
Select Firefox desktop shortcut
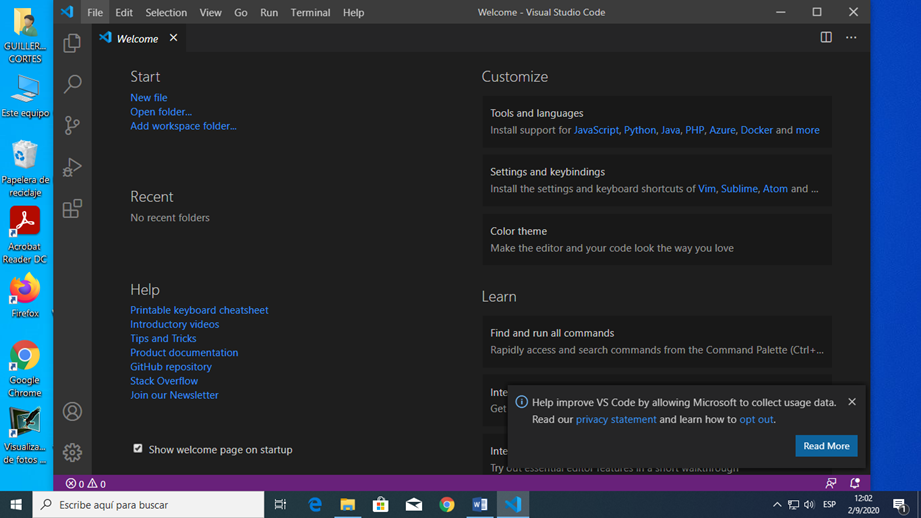25,295
